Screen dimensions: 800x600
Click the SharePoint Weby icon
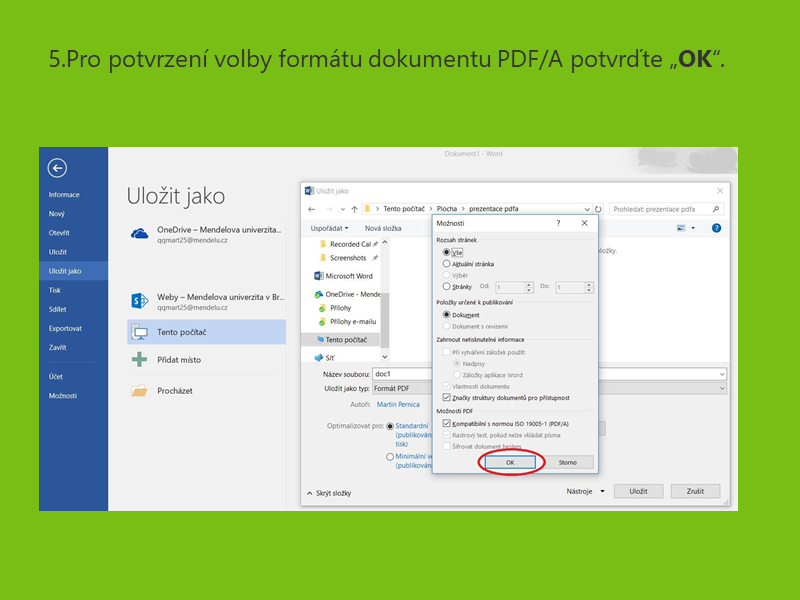(139, 300)
